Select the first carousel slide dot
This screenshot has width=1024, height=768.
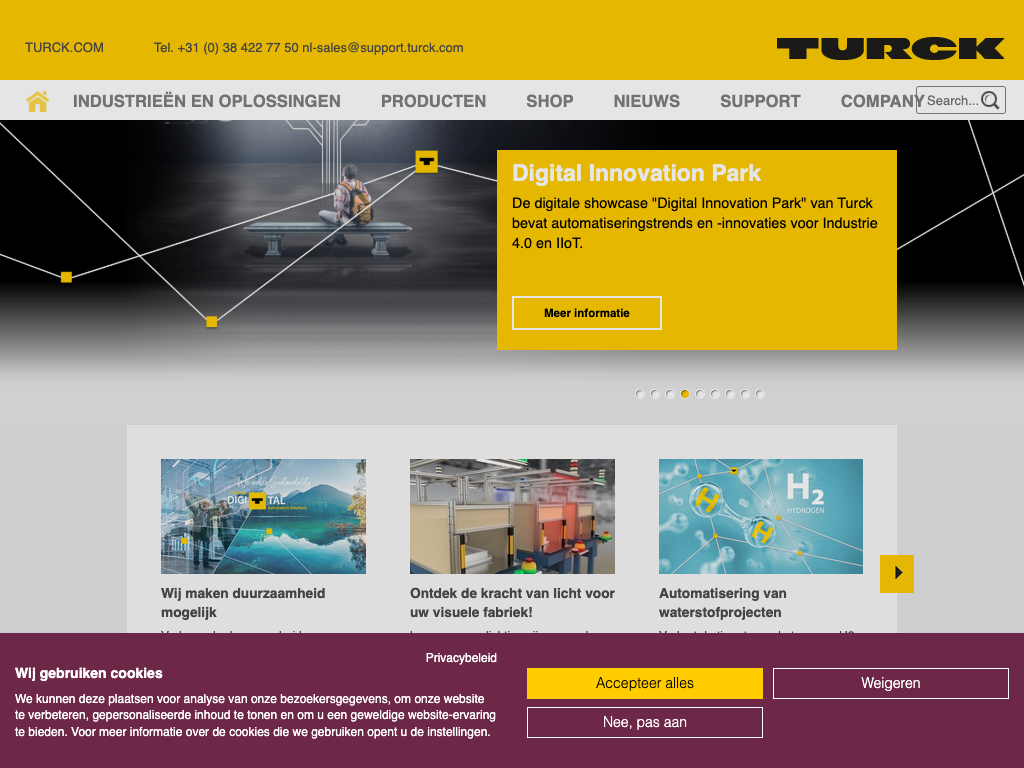coord(640,394)
